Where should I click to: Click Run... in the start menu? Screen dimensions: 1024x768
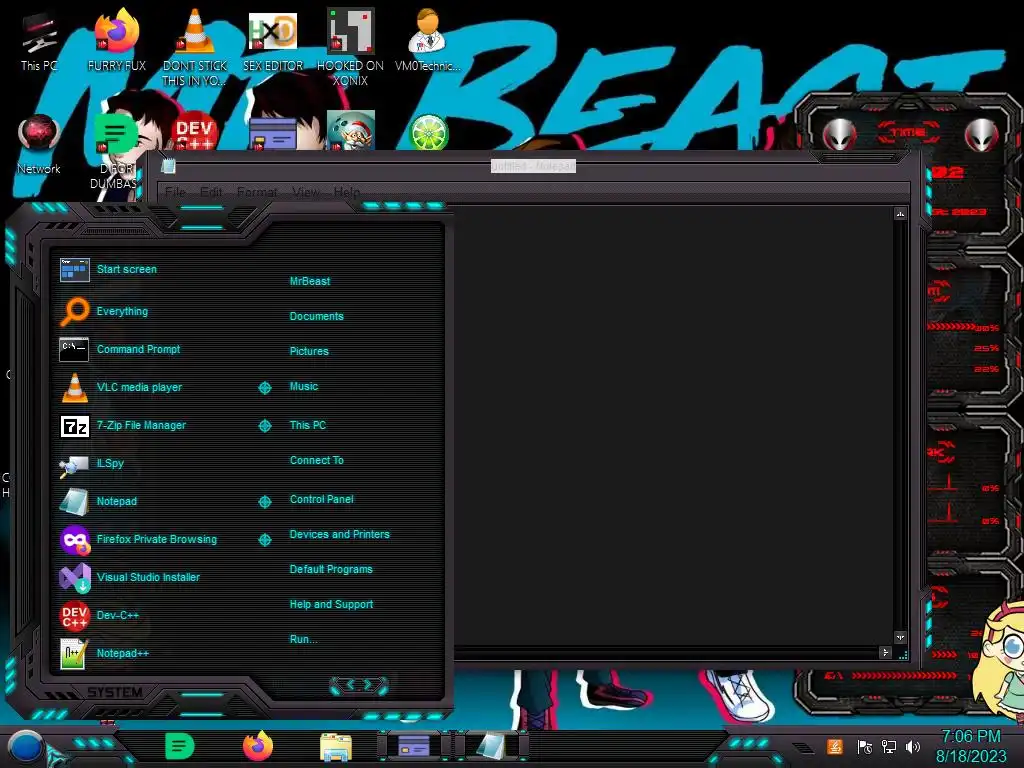click(x=304, y=639)
